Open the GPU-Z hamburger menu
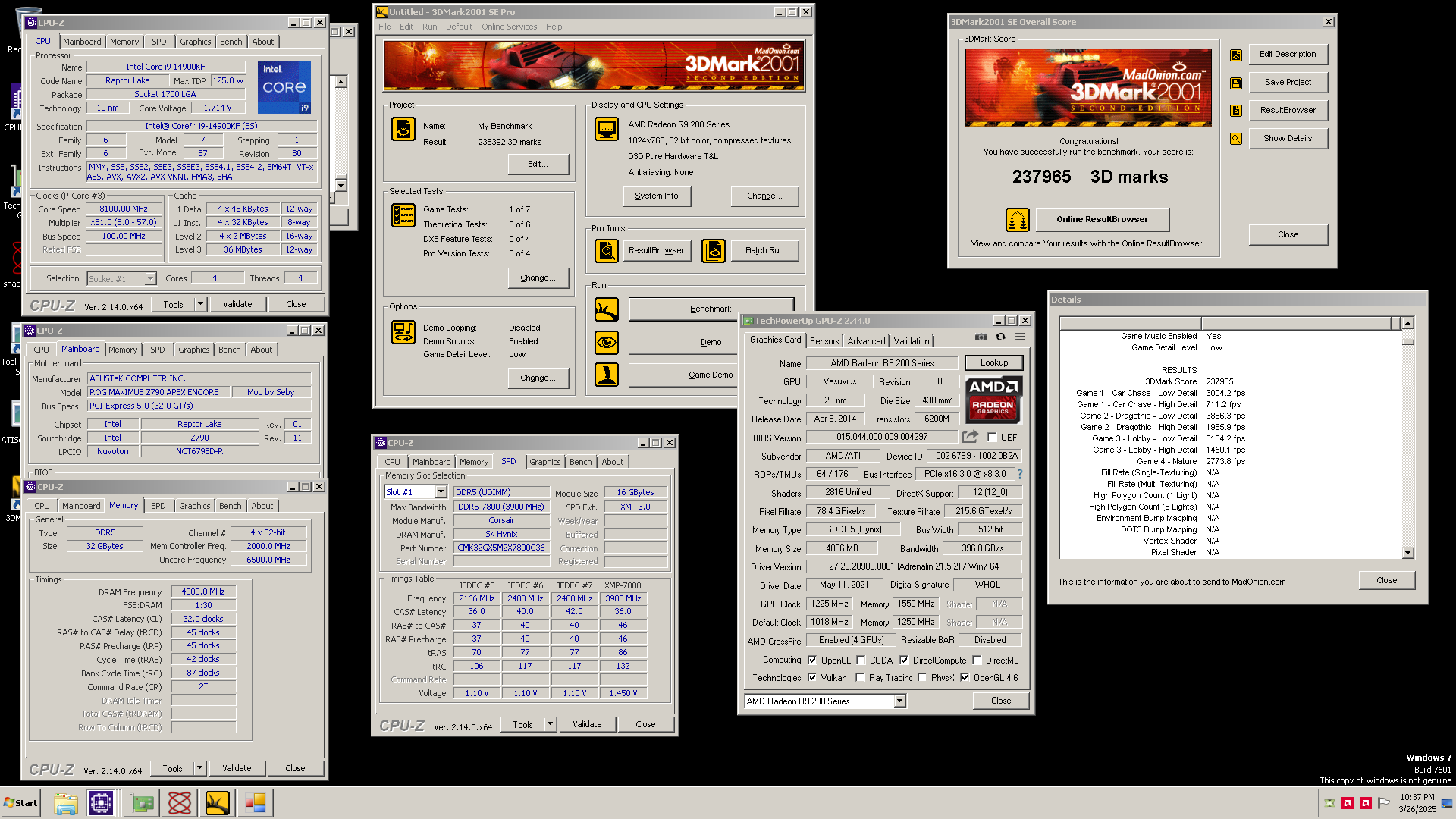Viewport: 1456px width, 819px height. click(x=1021, y=337)
